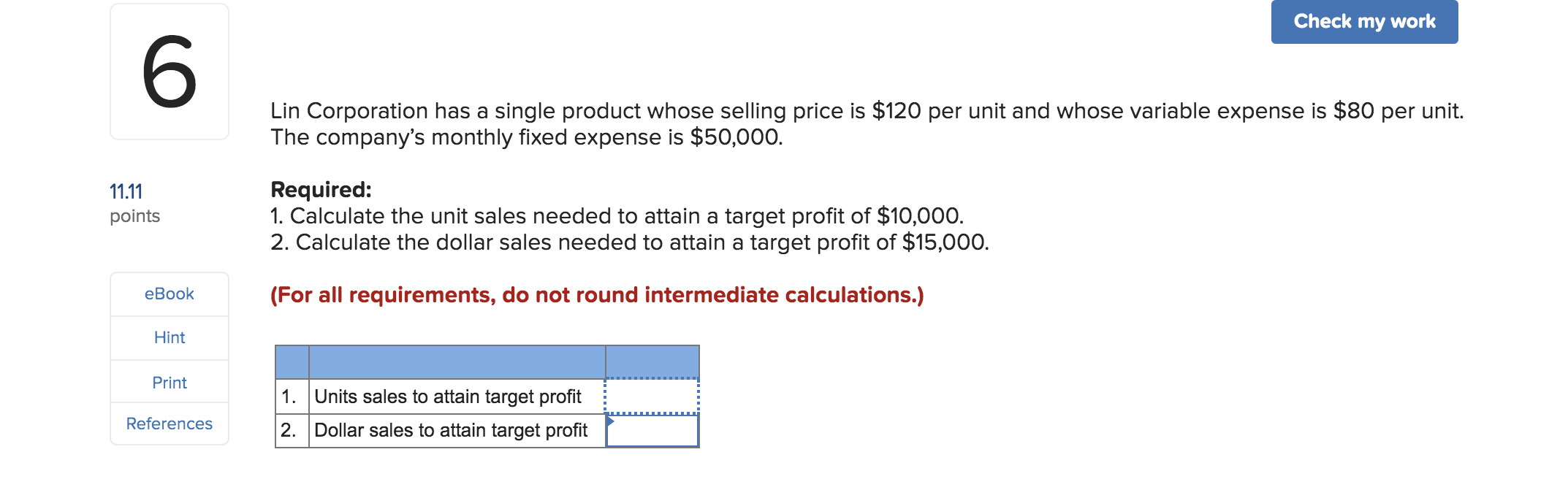Click the small triangle marker on the dollar sales cell
The height and width of the screenshot is (498, 1568).
click(x=610, y=421)
